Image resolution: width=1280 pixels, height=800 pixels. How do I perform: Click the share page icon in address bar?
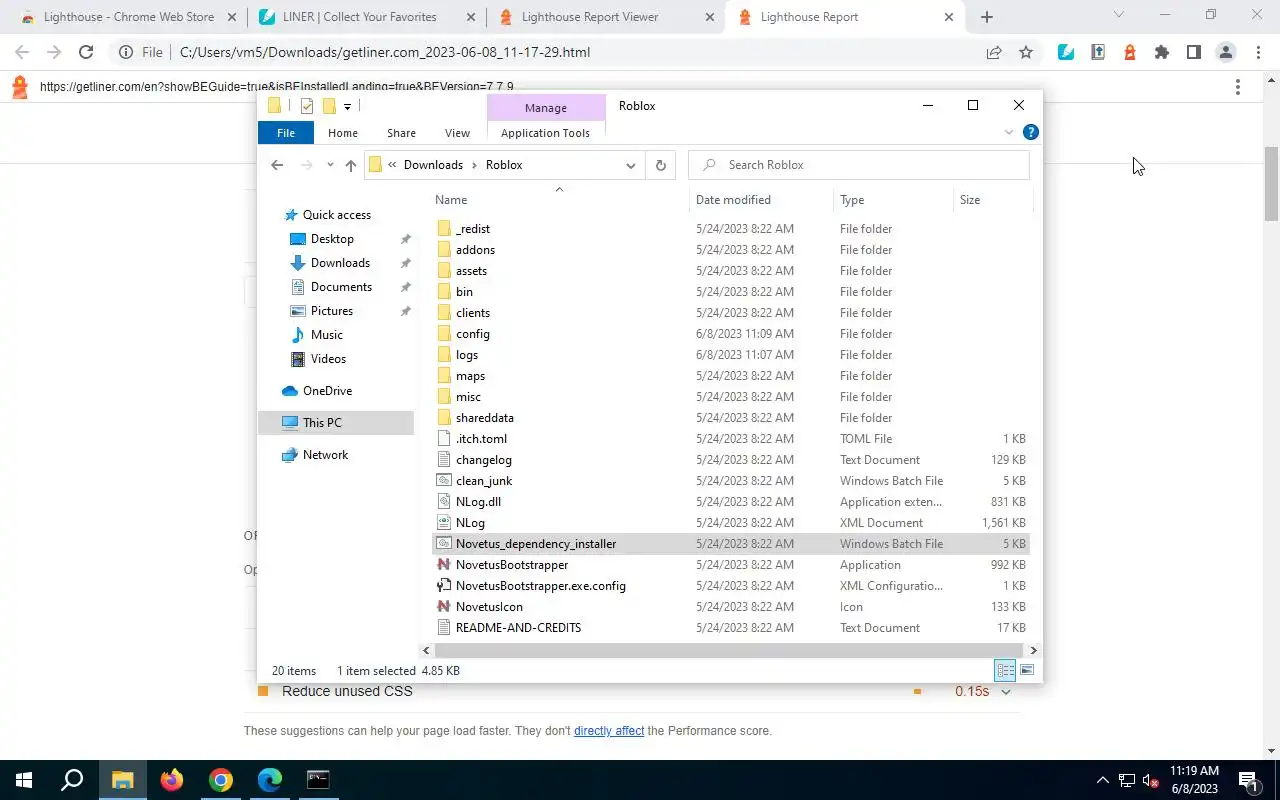click(x=994, y=52)
